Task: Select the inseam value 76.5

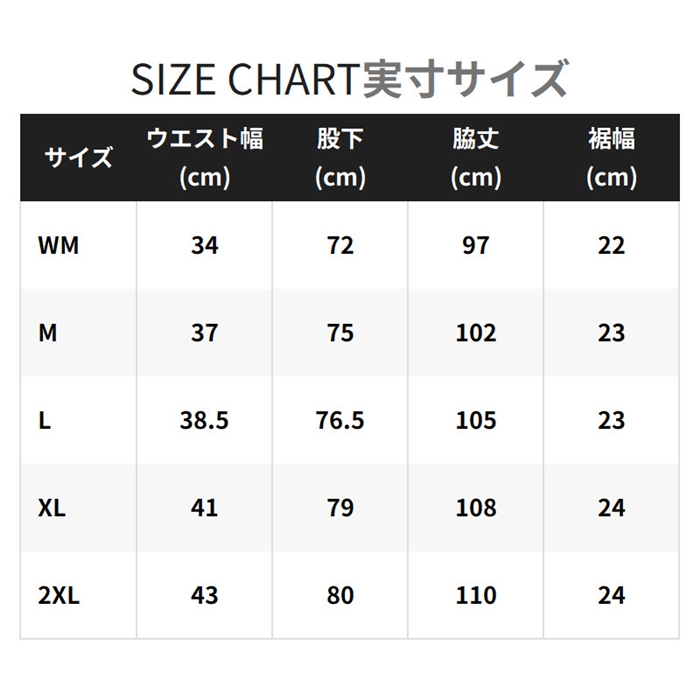Action: tap(340, 420)
